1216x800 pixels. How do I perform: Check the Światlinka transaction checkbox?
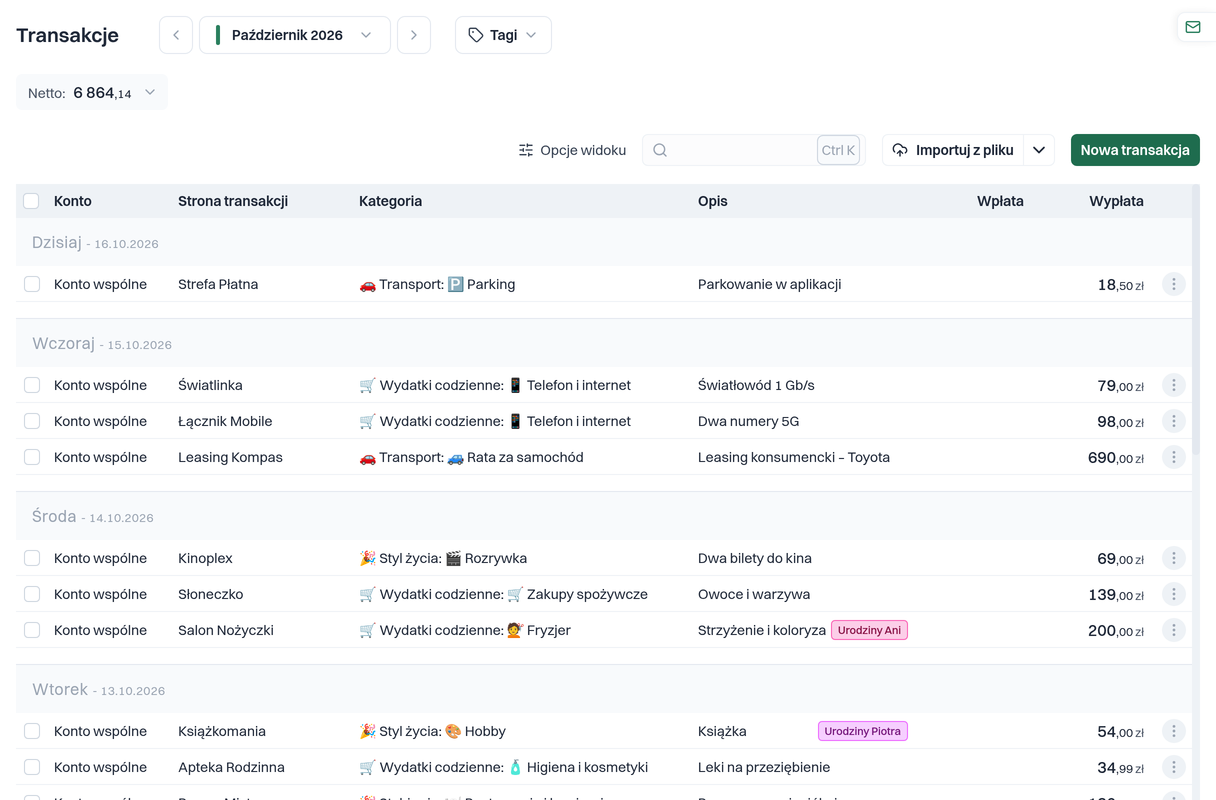pos(32,385)
